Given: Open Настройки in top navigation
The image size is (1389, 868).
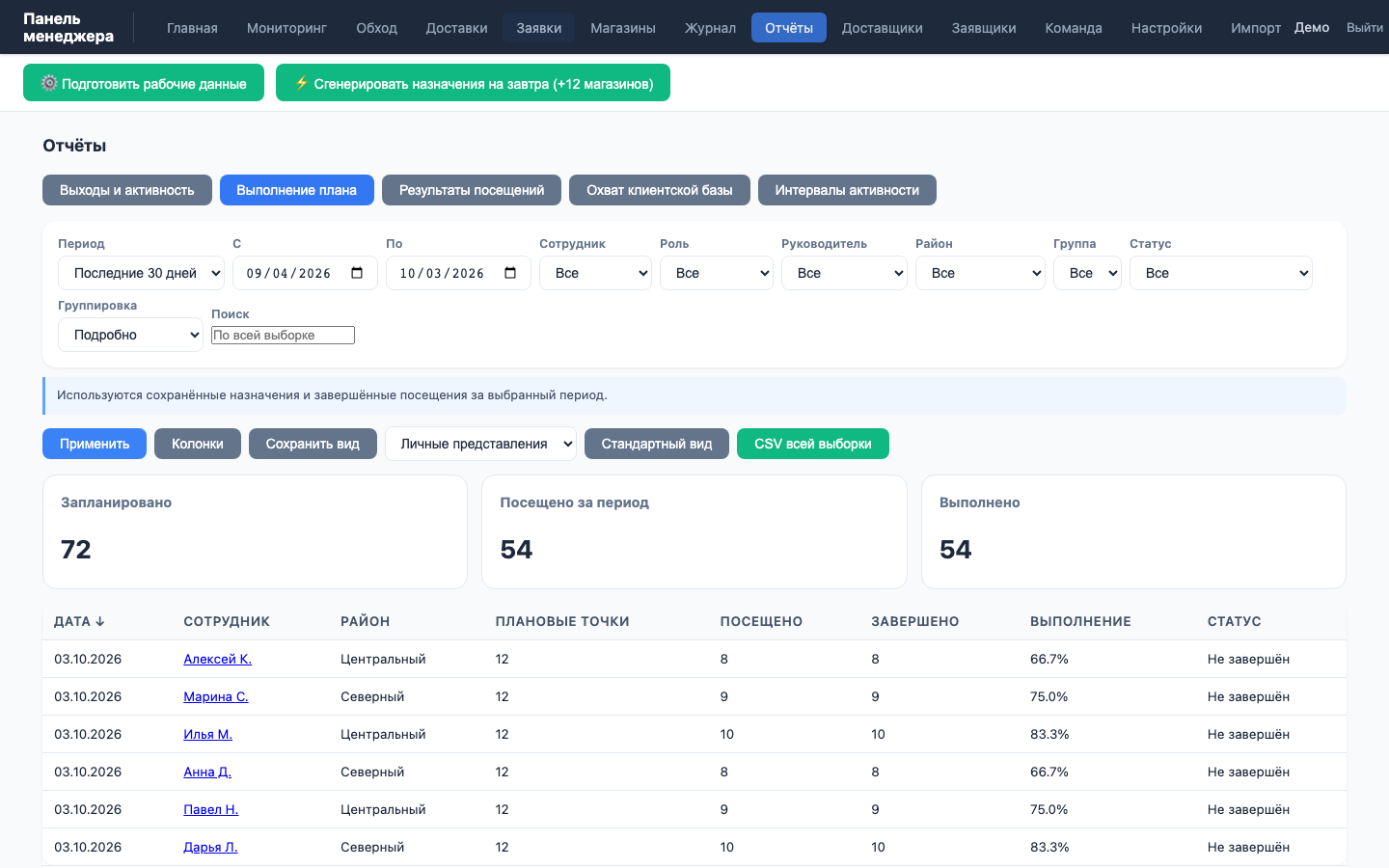Looking at the screenshot, I should pos(1166,28).
